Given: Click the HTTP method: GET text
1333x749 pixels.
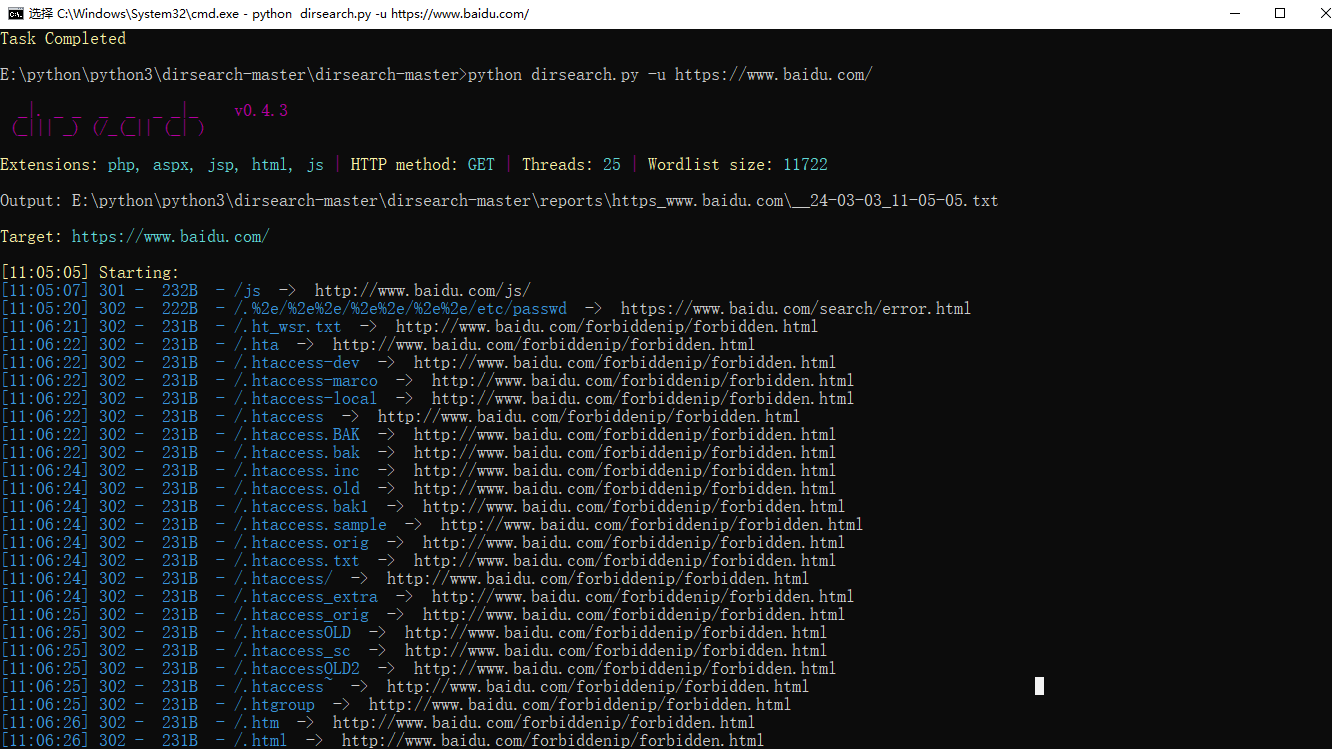Looking at the screenshot, I should click(x=422, y=165).
